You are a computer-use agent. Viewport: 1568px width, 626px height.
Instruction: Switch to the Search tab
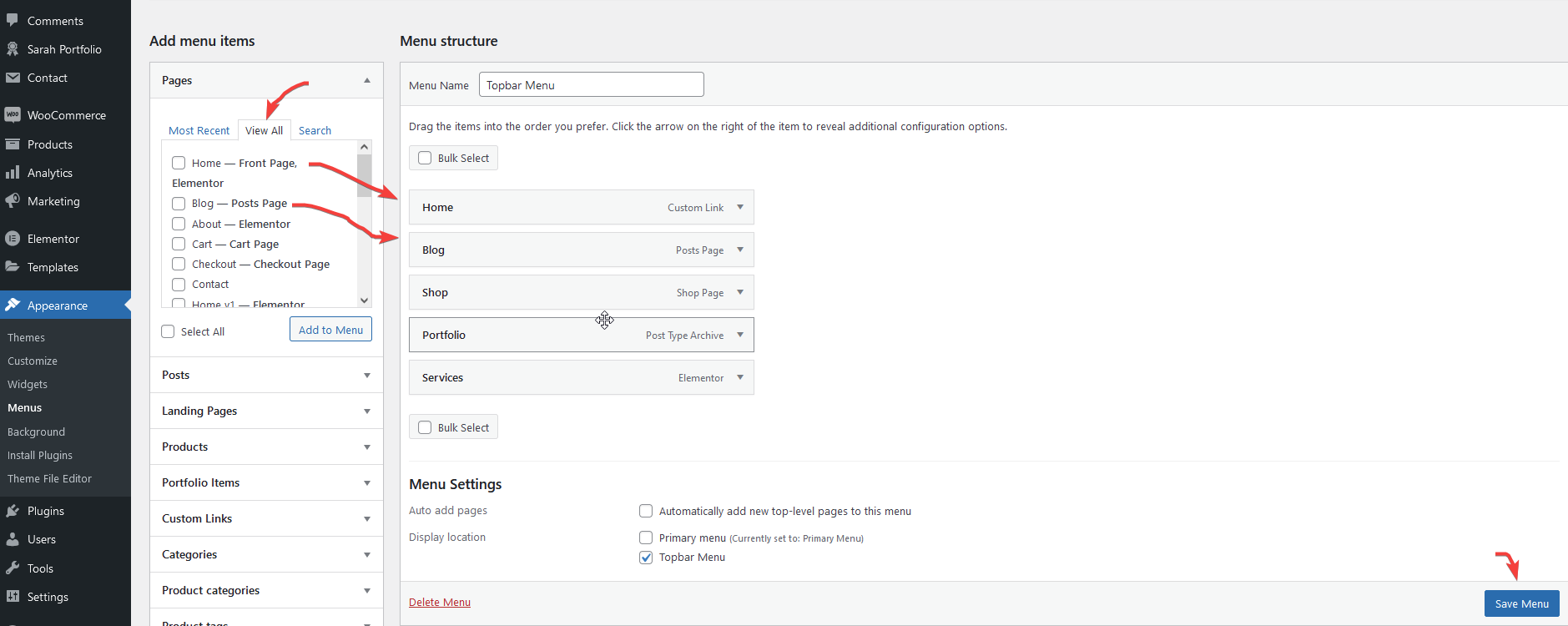(315, 130)
